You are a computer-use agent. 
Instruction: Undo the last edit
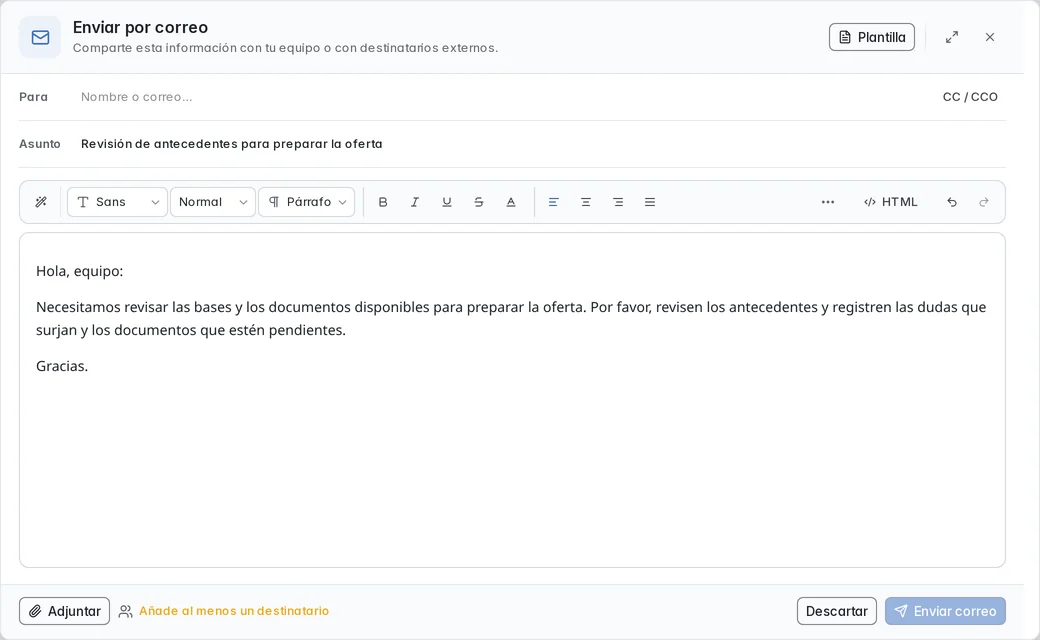952,202
